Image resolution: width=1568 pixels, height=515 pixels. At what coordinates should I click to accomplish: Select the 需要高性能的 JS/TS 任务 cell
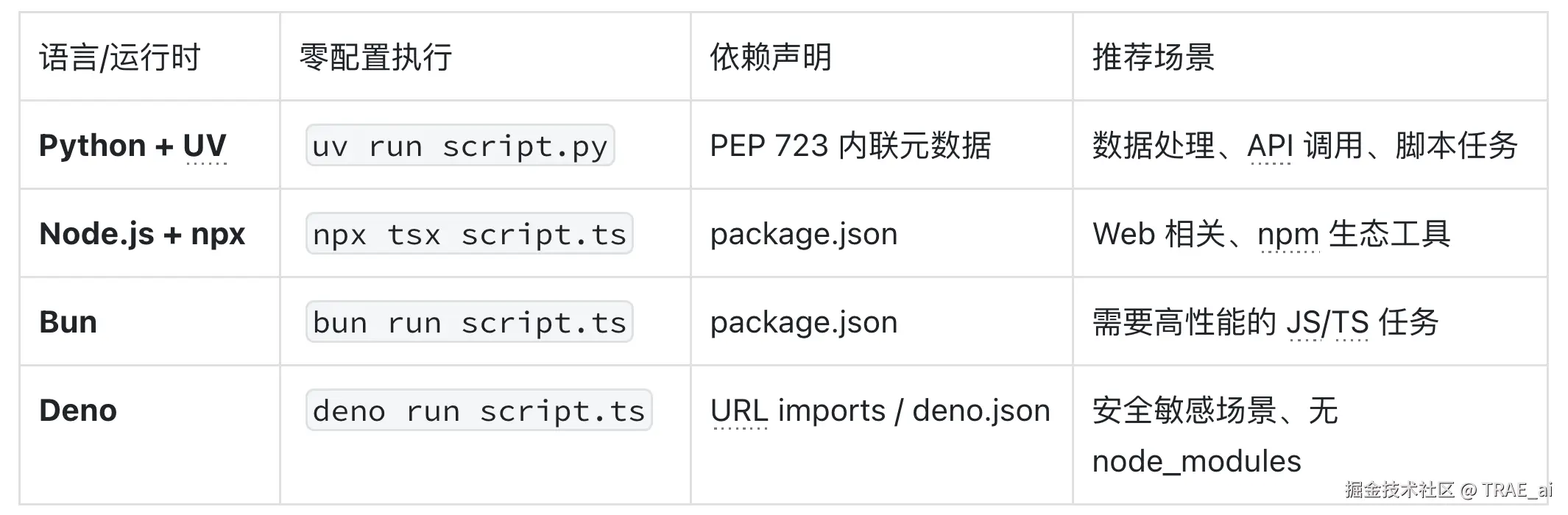coord(1265,322)
